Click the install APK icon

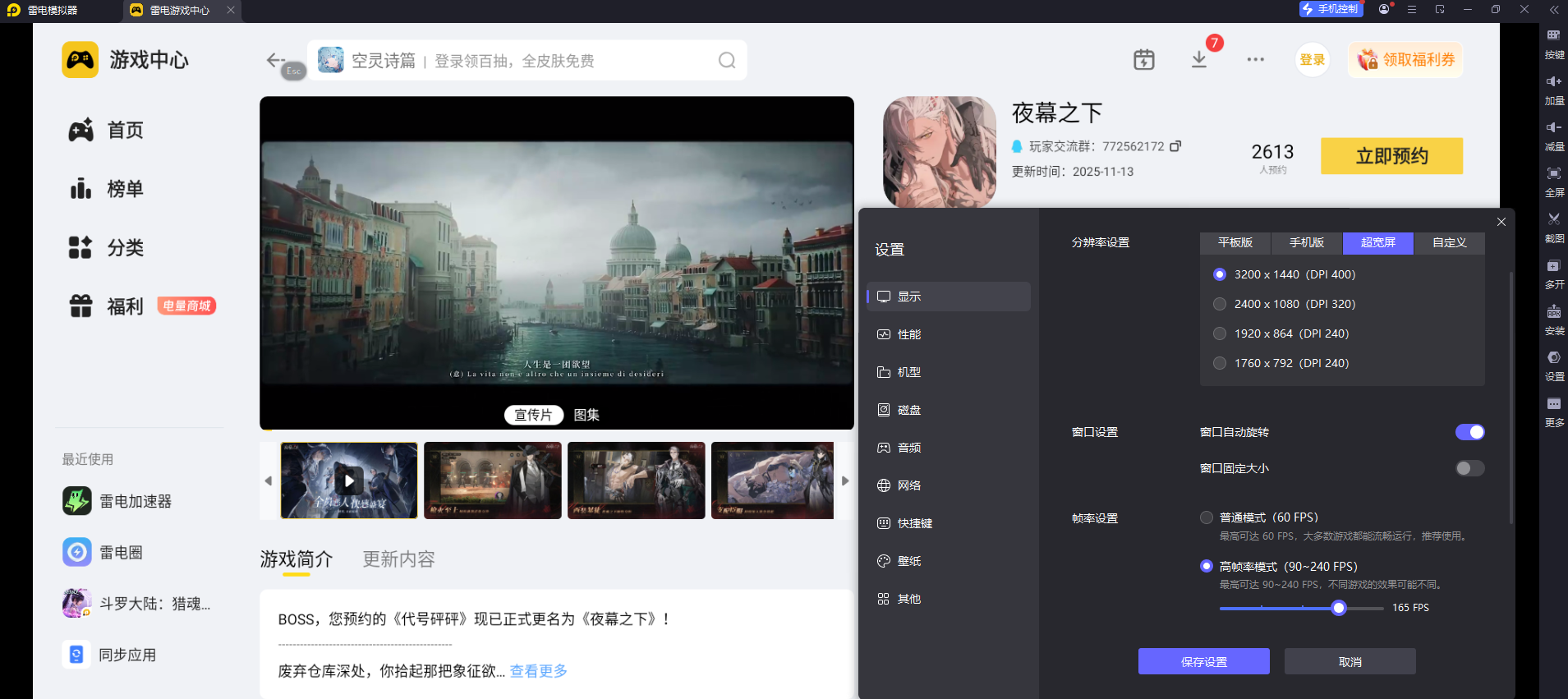pos(1553,312)
